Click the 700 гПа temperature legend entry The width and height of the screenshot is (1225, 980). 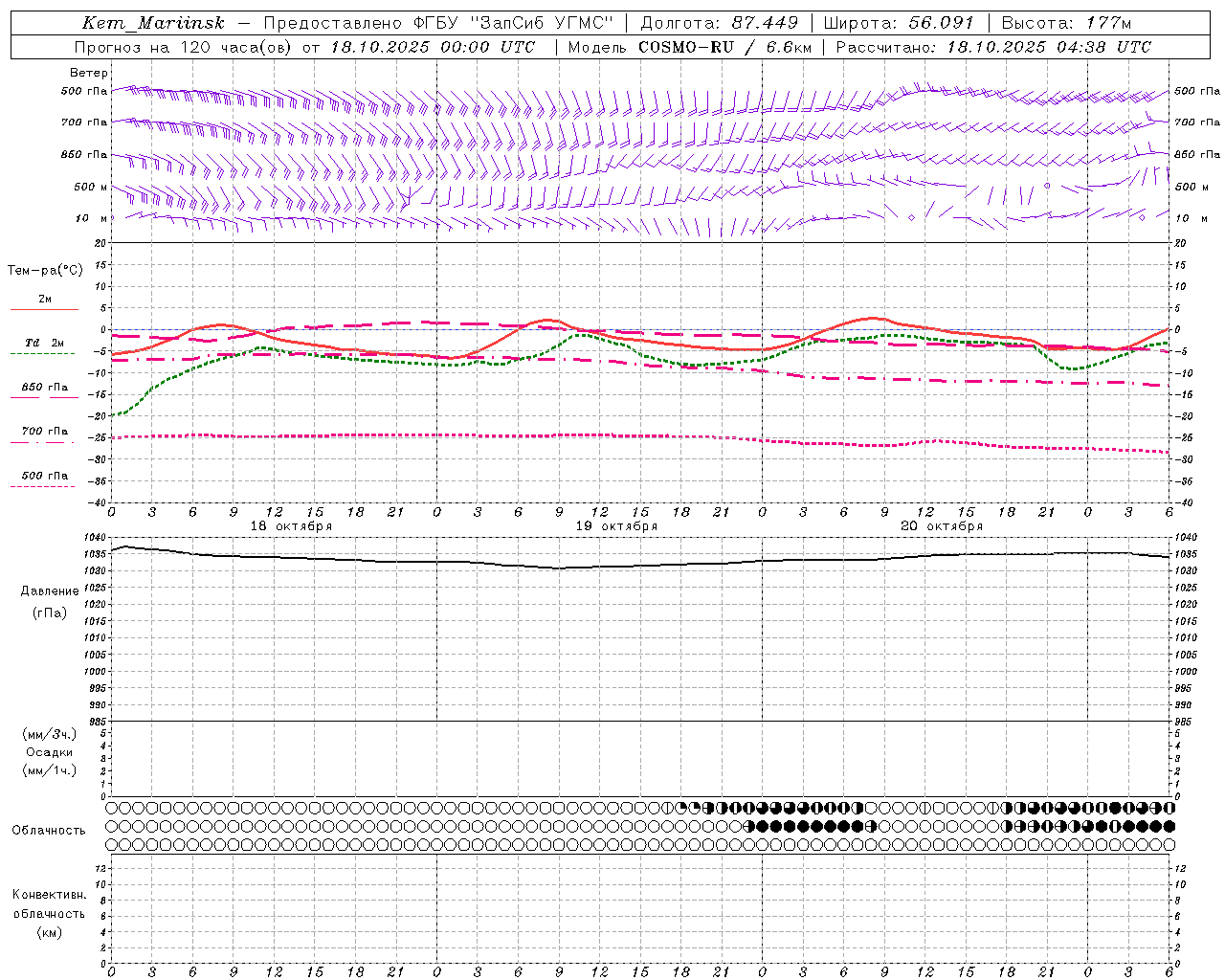45,432
